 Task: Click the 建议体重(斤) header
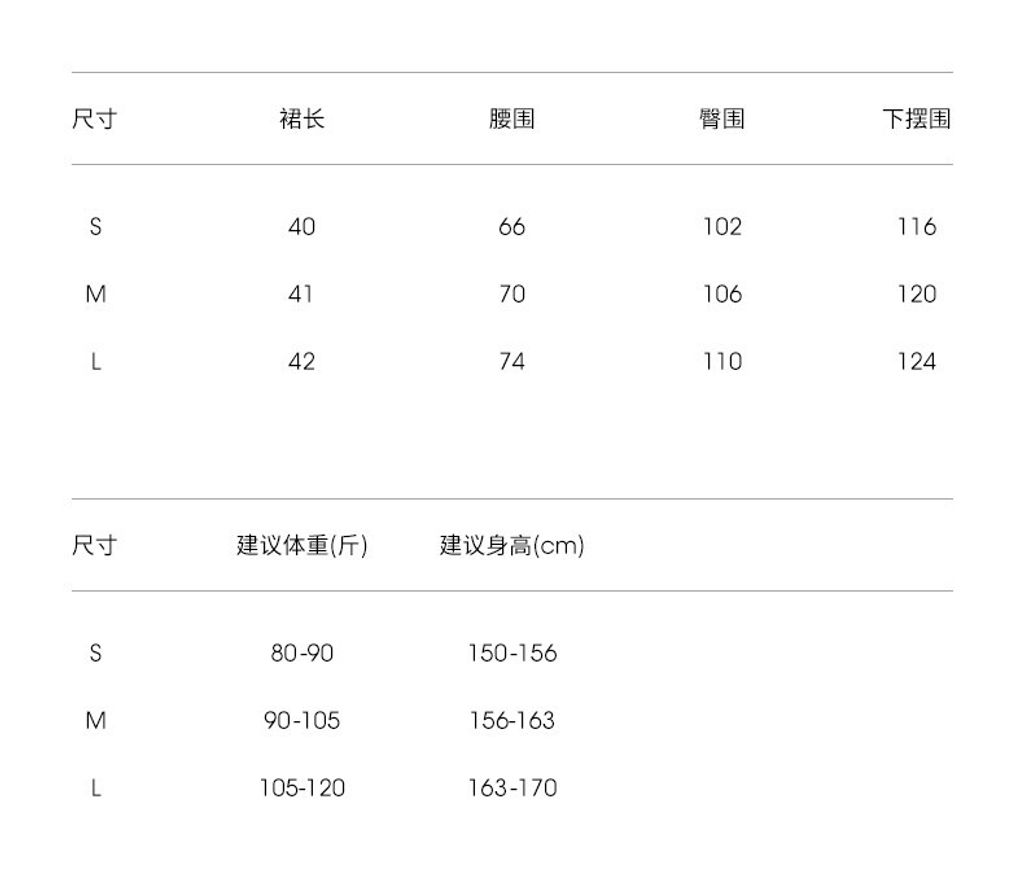[x=302, y=546]
